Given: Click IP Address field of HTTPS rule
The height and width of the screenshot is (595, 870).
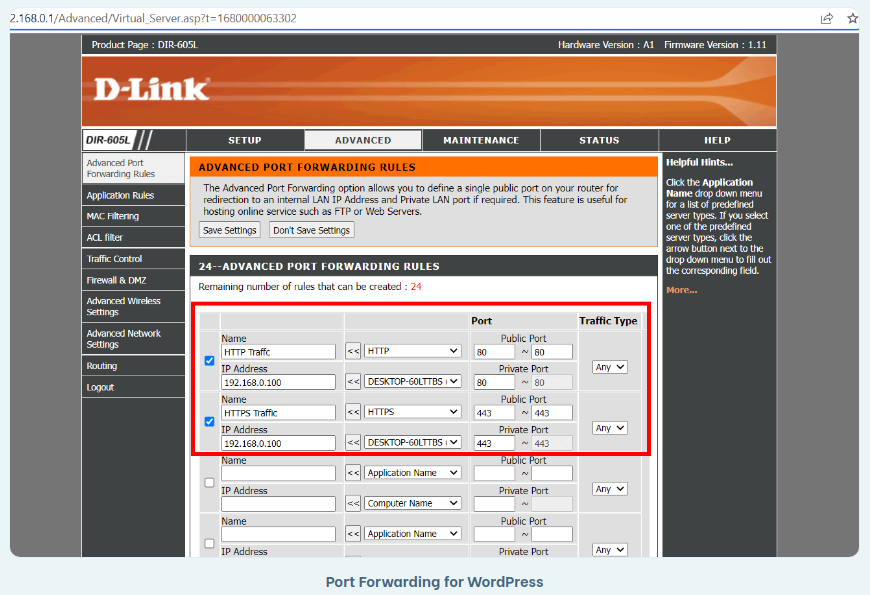Looking at the screenshot, I should (x=279, y=443).
